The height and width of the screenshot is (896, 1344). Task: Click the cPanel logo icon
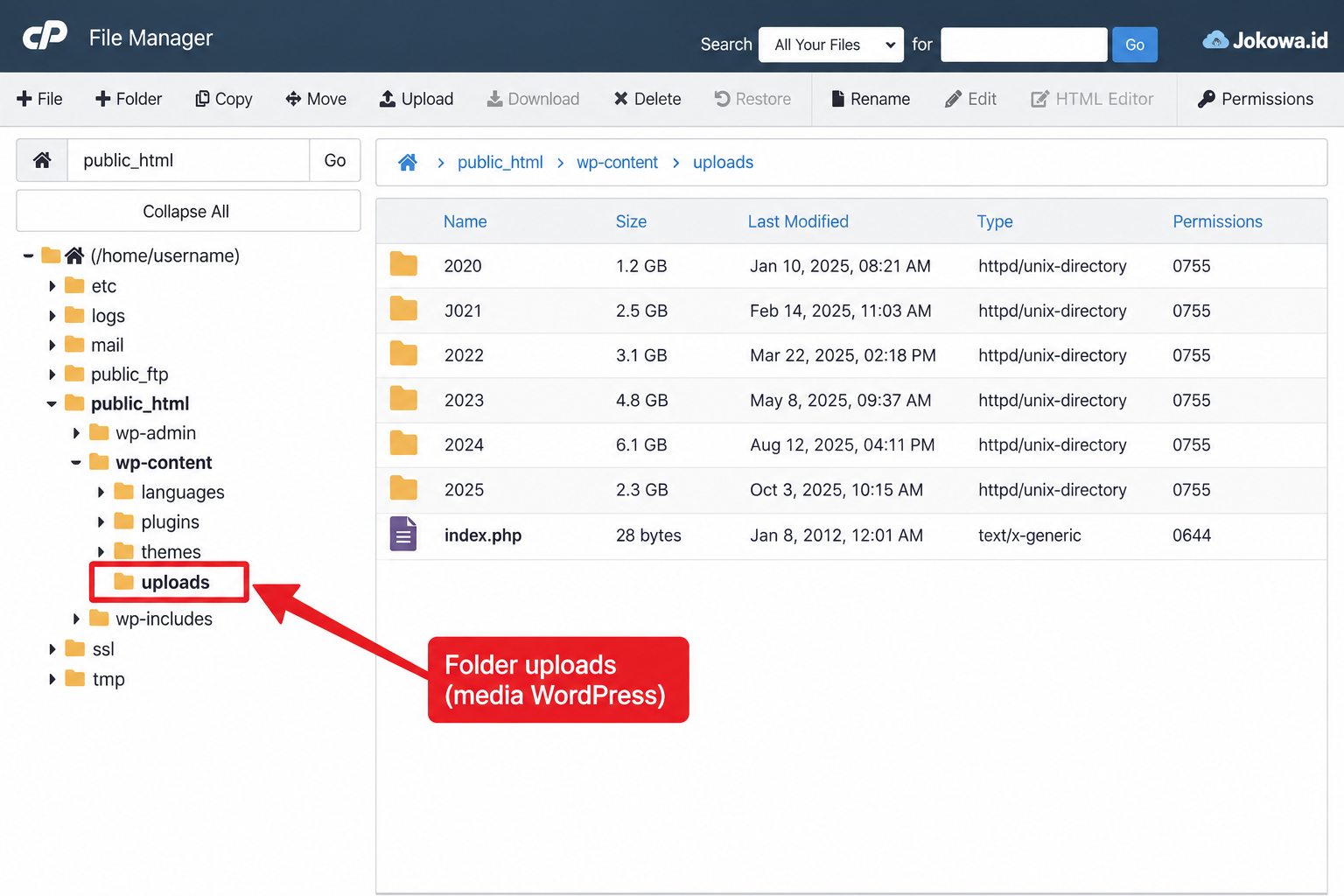tap(45, 36)
